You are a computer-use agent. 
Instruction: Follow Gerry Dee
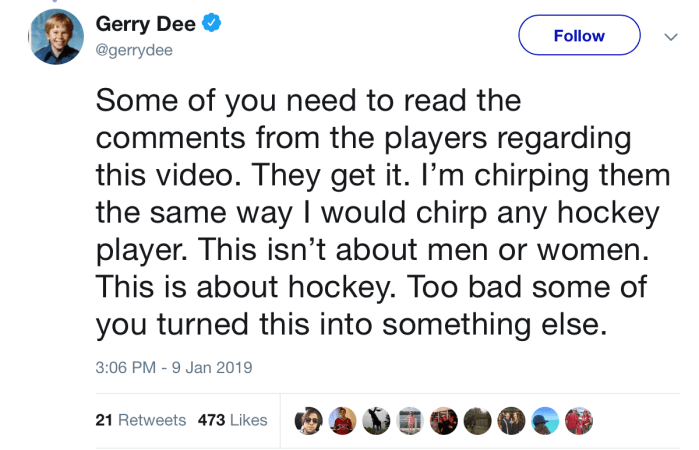(578, 36)
